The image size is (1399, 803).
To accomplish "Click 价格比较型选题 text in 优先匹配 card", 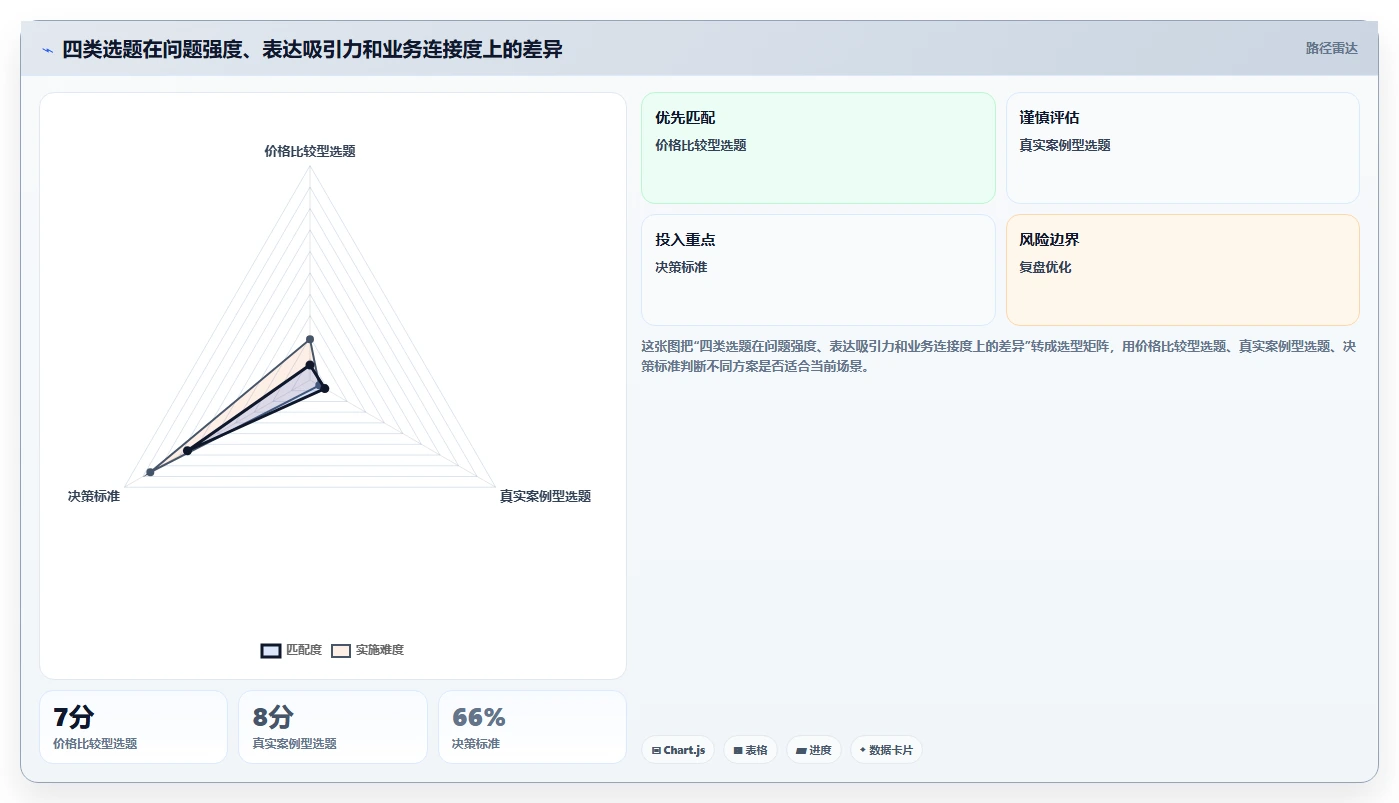I will click(x=701, y=146).
